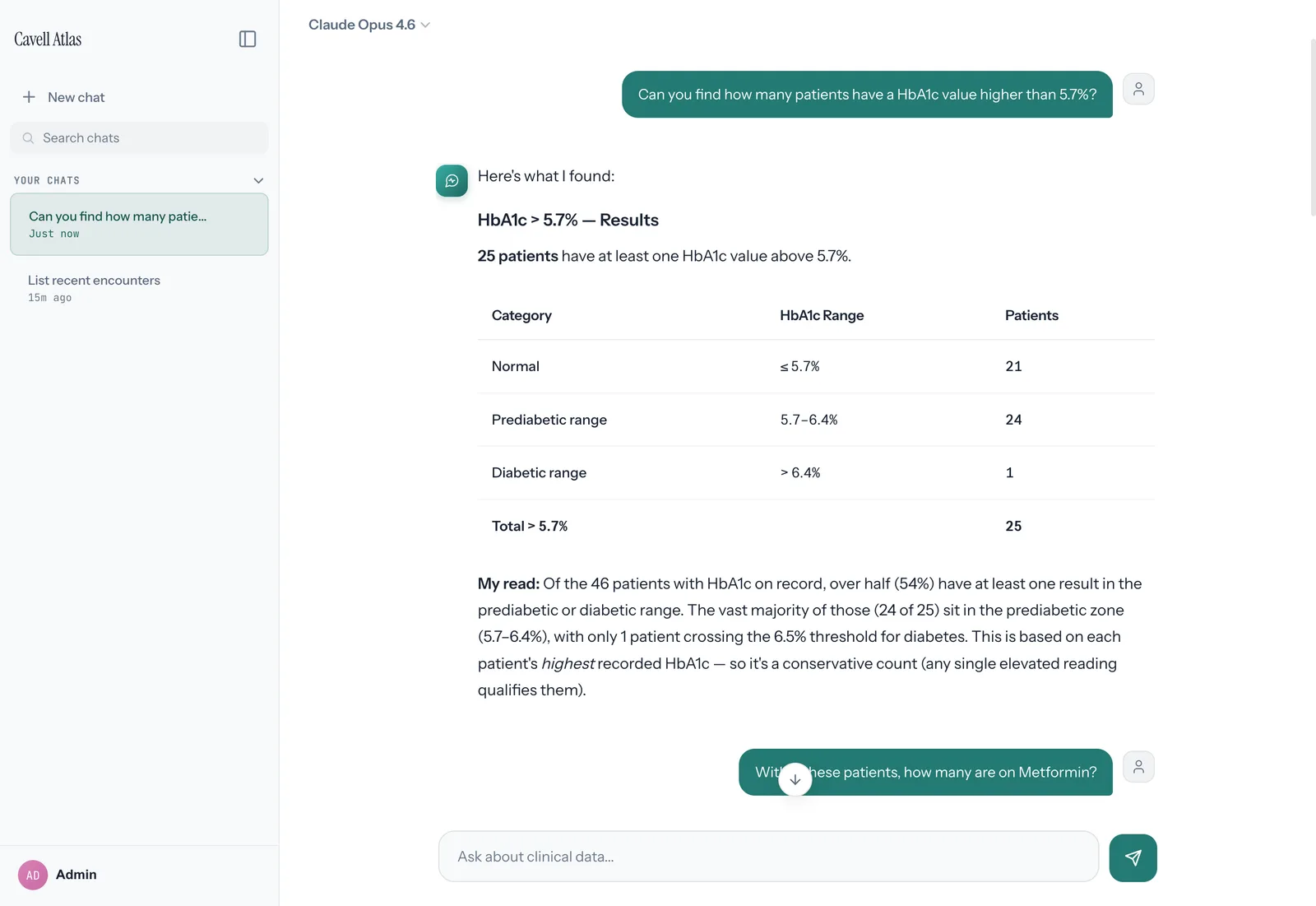Screen dimensions: 1316x906
Task: Click the plus icon beside New chat
Action: [29, 97]
